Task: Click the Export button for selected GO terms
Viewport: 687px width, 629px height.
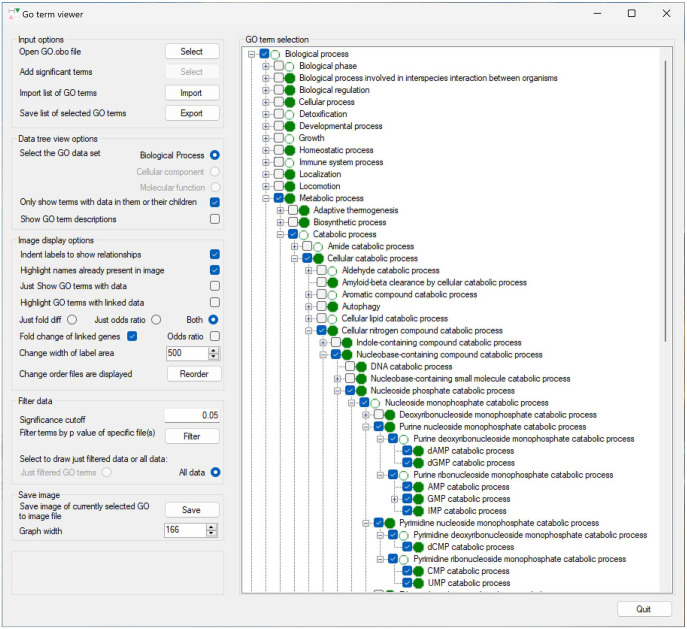Action: point(192,114)
